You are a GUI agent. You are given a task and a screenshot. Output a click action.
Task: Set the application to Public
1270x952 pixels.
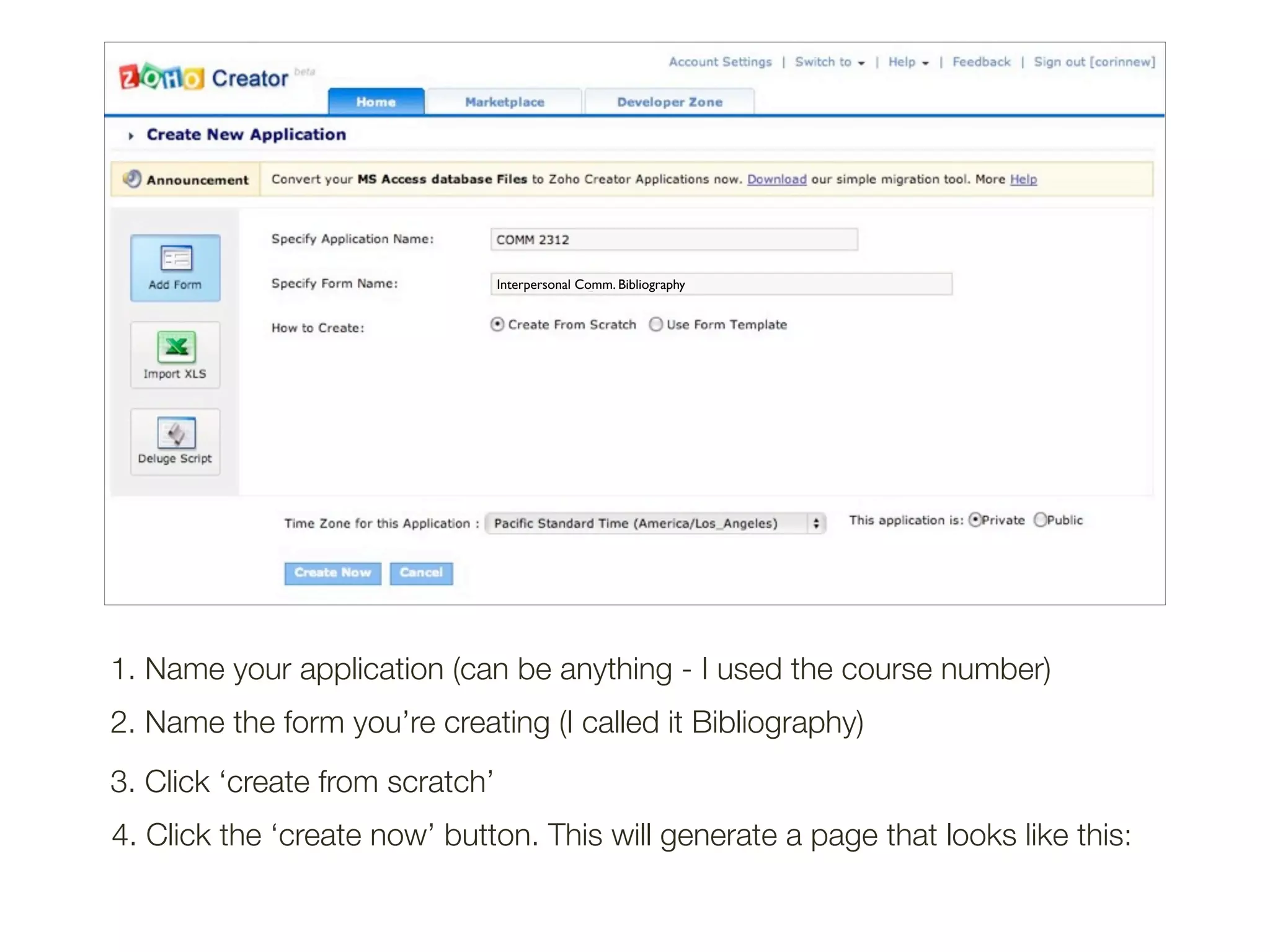1040,519
